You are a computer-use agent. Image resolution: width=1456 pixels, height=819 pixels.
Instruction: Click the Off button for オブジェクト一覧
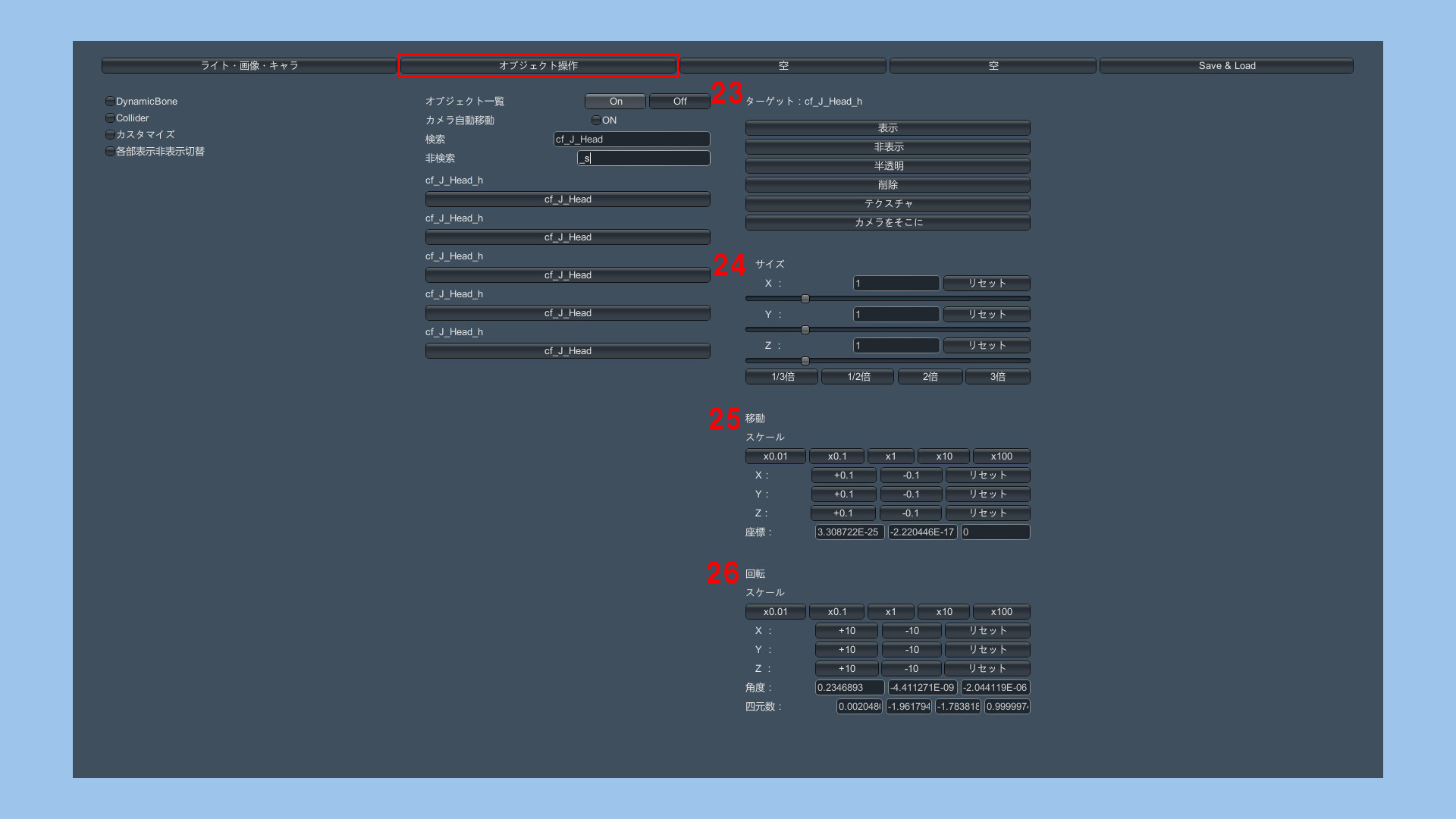(679, 101)
